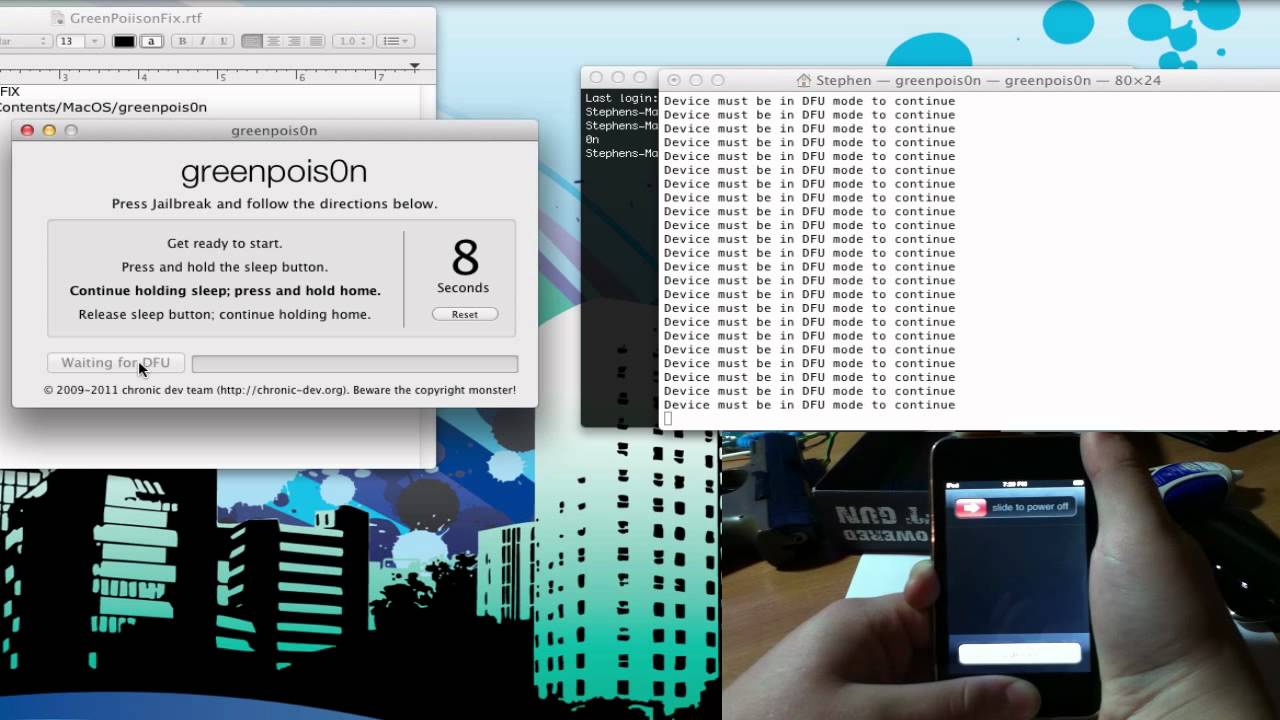Screen dimensions: 1280x720
Task: Click the red slide to power off arrow
Action: tap(970, 508)
